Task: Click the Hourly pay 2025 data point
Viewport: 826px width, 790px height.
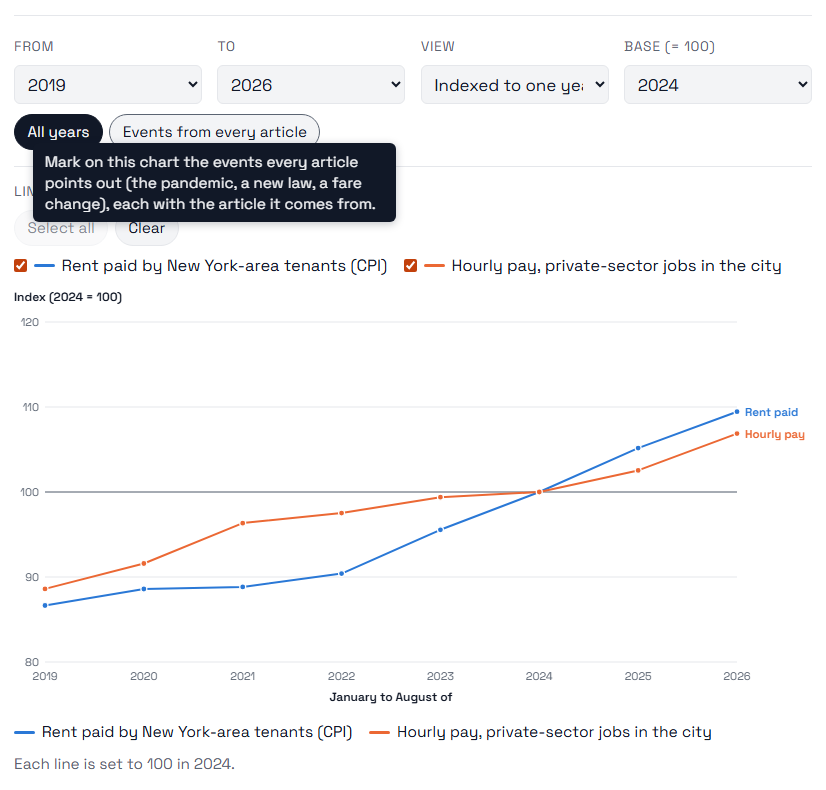Action: click(638, 470)
